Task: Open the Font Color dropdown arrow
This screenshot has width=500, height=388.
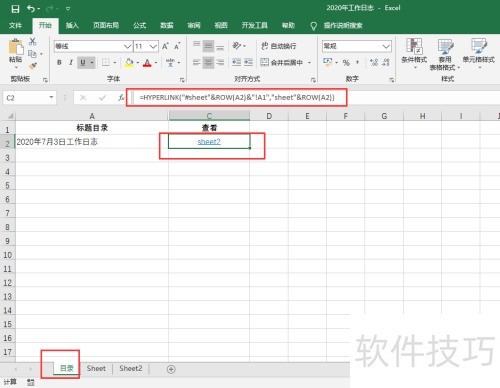Action: [x=156, y=62]
